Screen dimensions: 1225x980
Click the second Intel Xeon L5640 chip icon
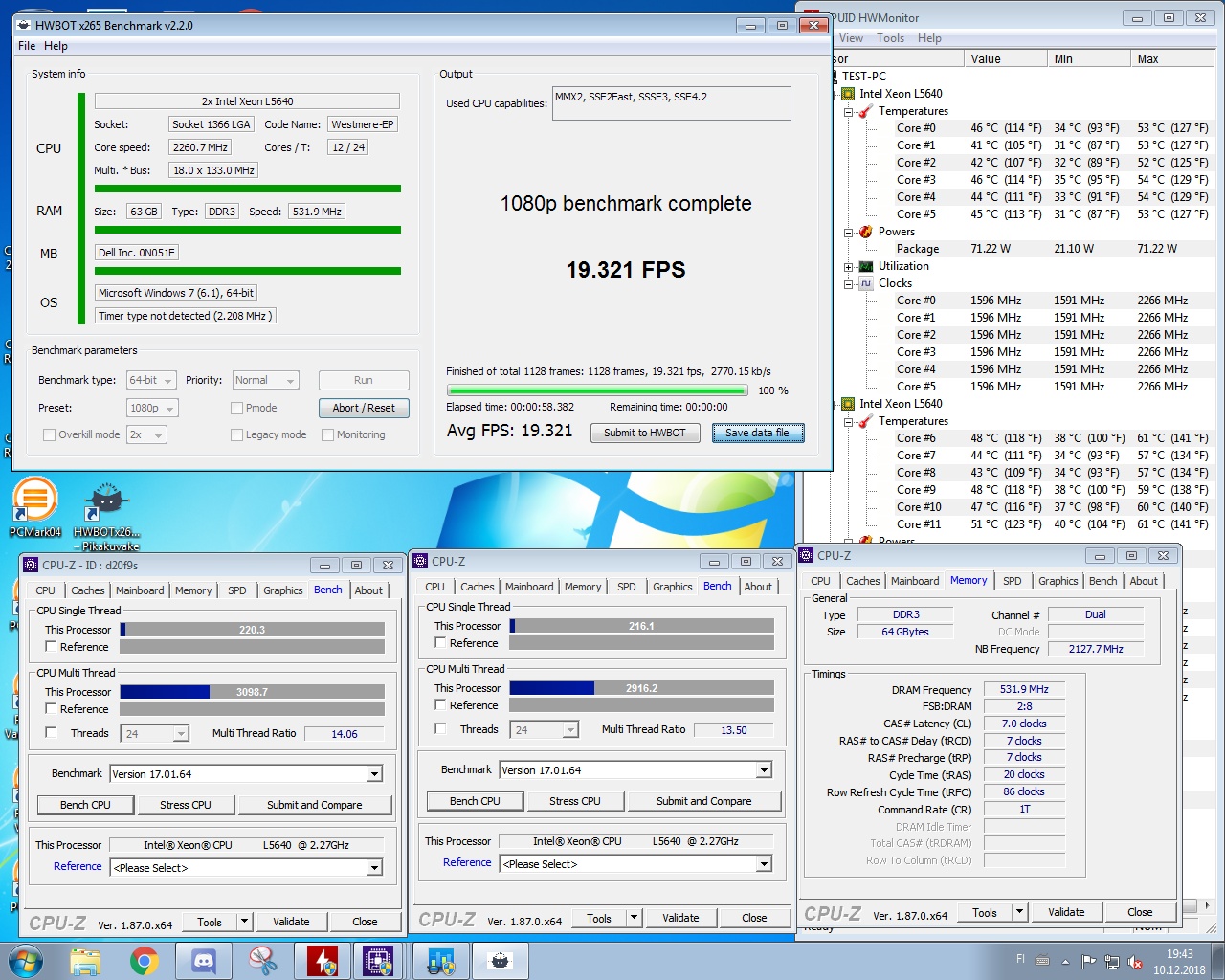coord(847,404)
